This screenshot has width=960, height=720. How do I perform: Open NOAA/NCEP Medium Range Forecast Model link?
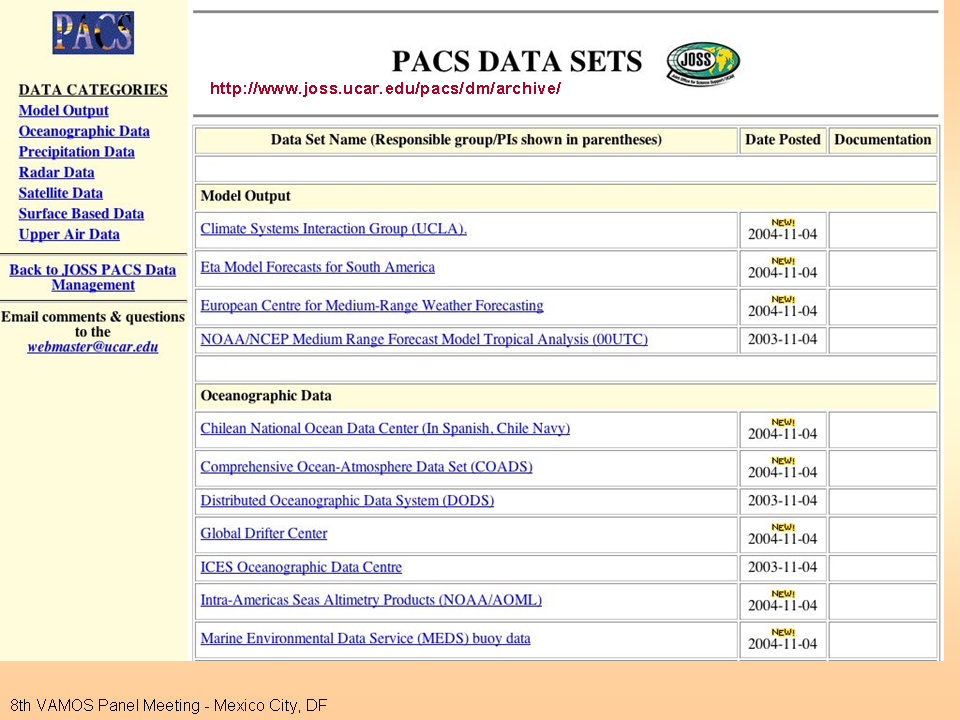424,339
